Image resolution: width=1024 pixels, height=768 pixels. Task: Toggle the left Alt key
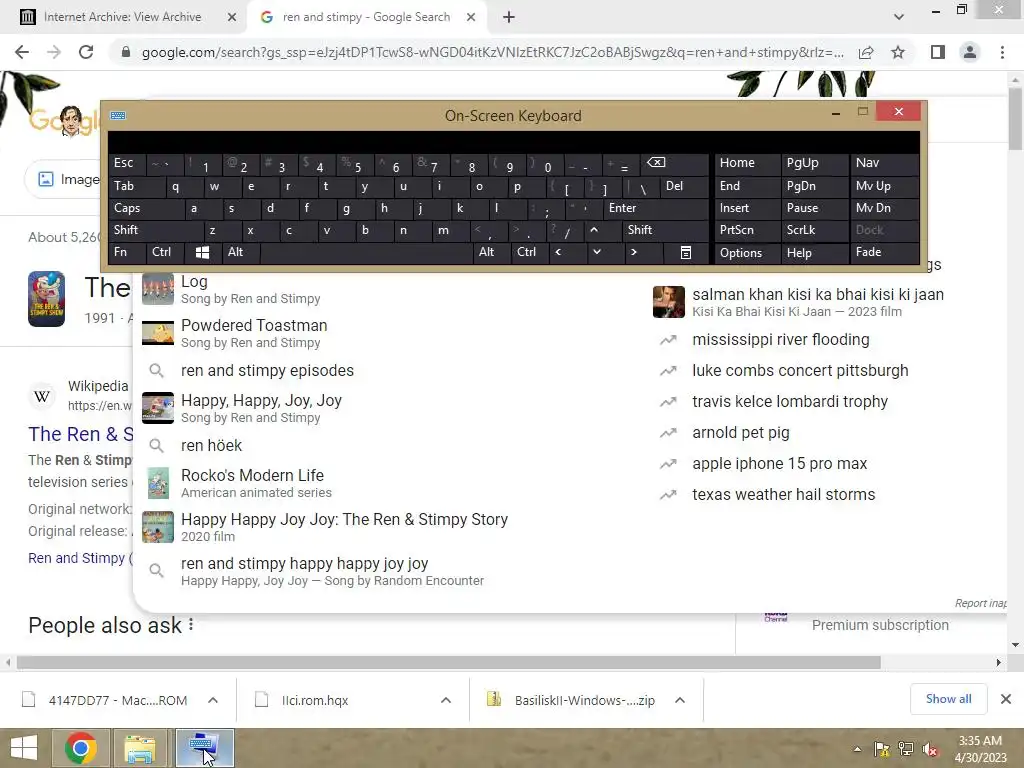(x=240, y=253)
